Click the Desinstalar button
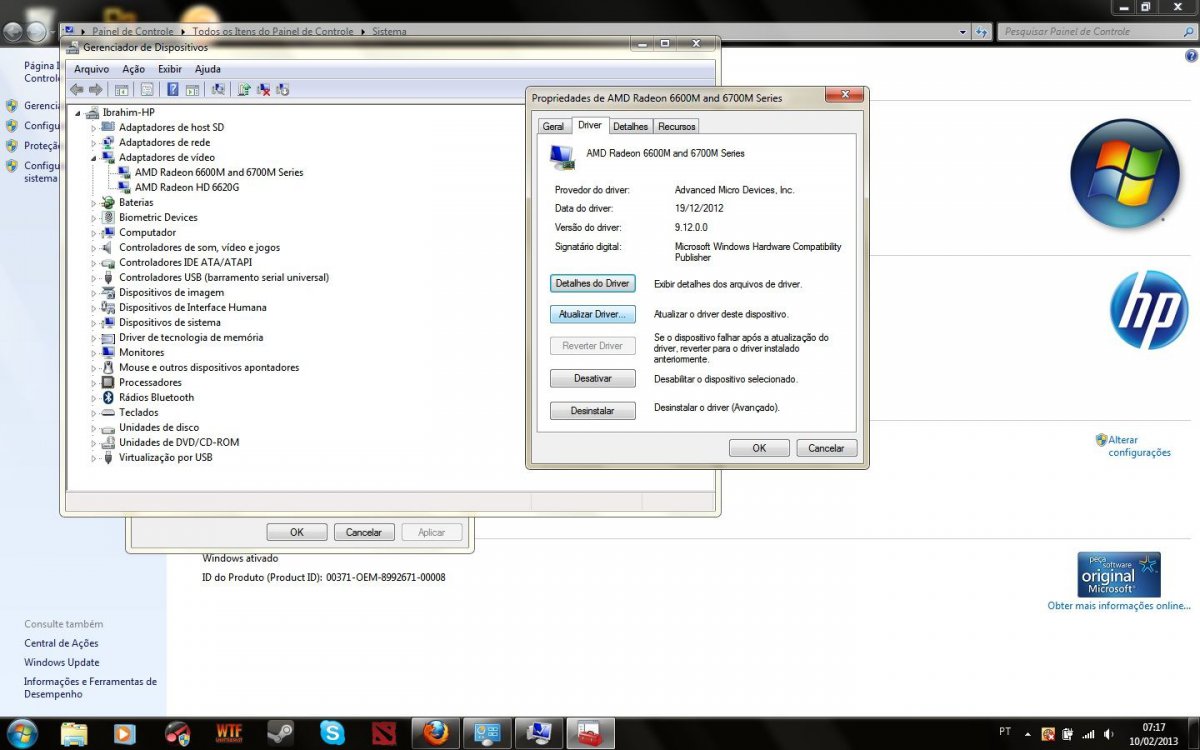Image resolution: width=1200 pixels, height=750 pixels. 593,411
